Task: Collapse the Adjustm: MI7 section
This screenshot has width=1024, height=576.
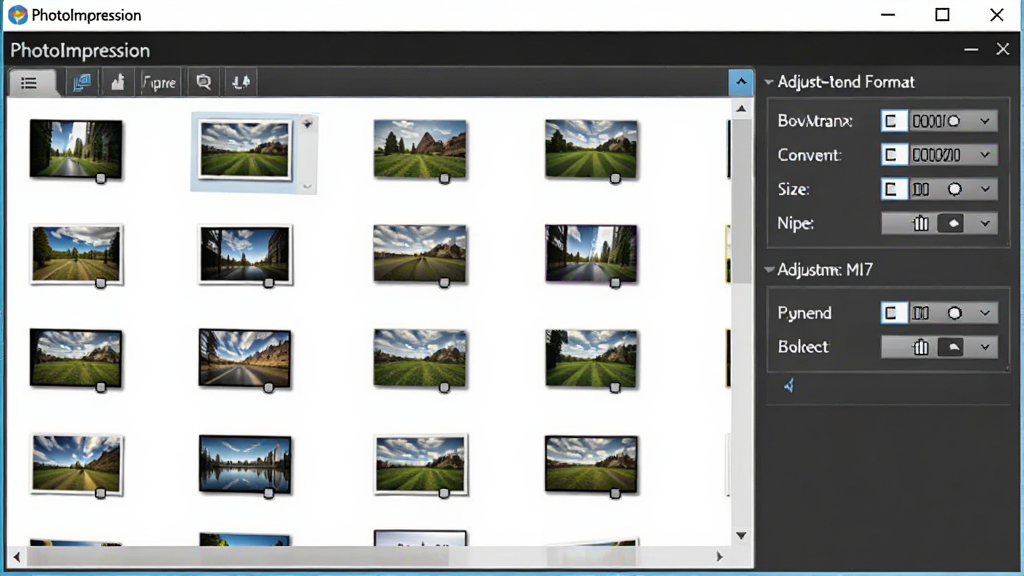Action: 769,269
